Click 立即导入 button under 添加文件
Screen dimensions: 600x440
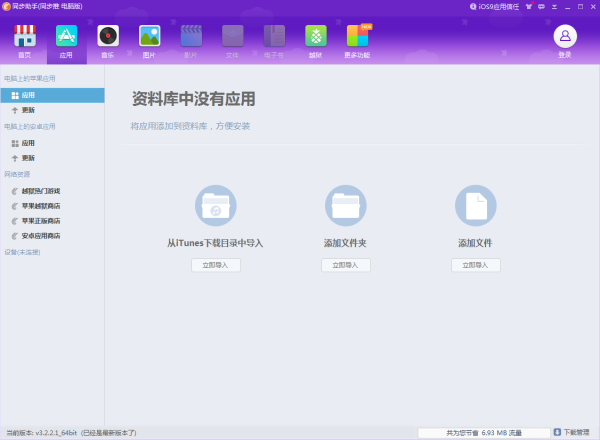475,265
